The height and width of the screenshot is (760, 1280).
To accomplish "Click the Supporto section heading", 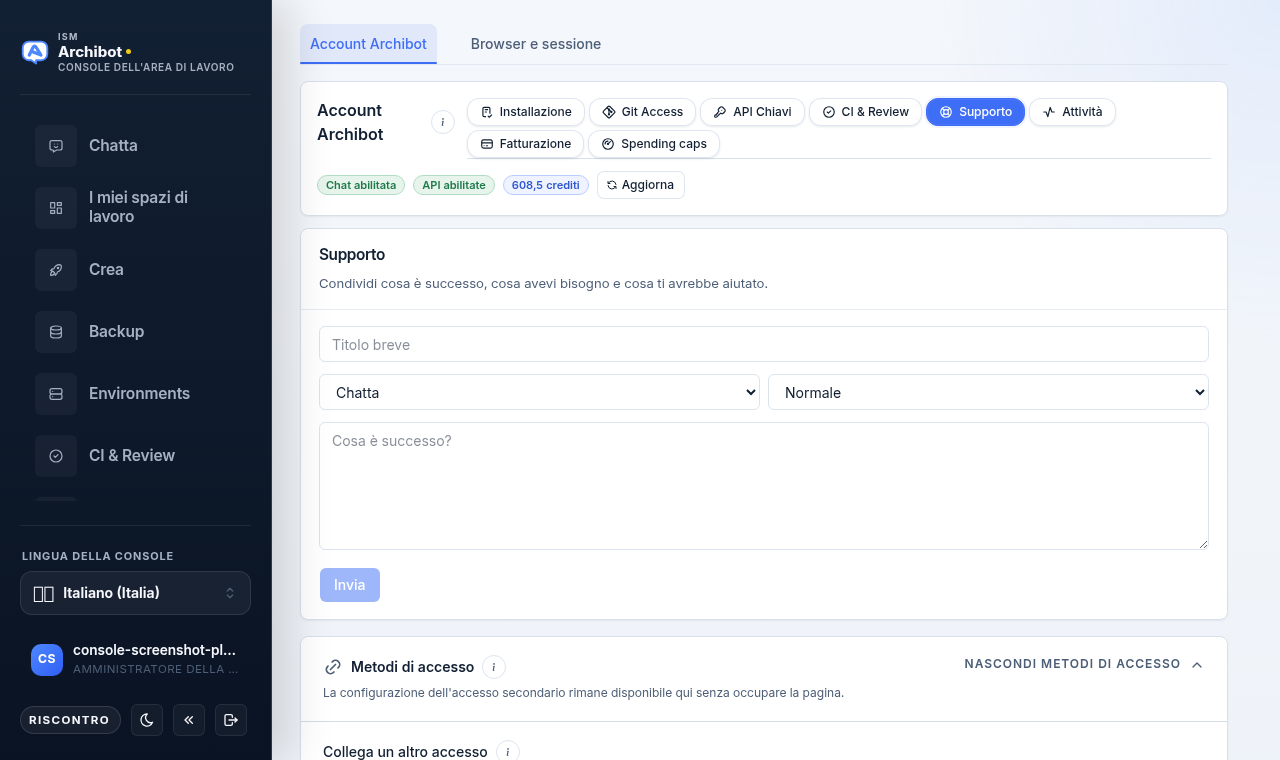I will click(x=352, y=255).
